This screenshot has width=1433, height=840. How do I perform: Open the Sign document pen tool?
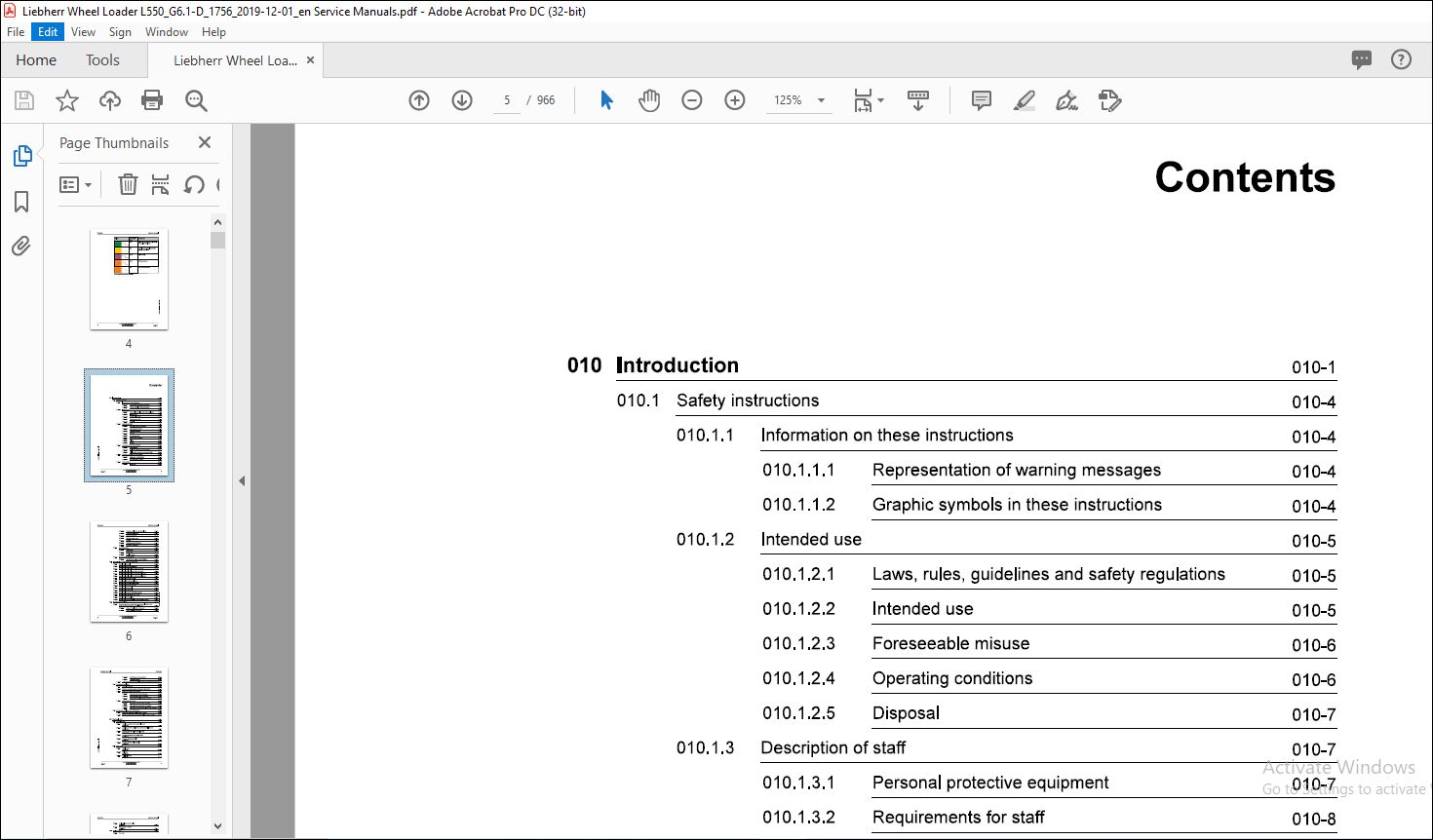[x=1066, y=100]
